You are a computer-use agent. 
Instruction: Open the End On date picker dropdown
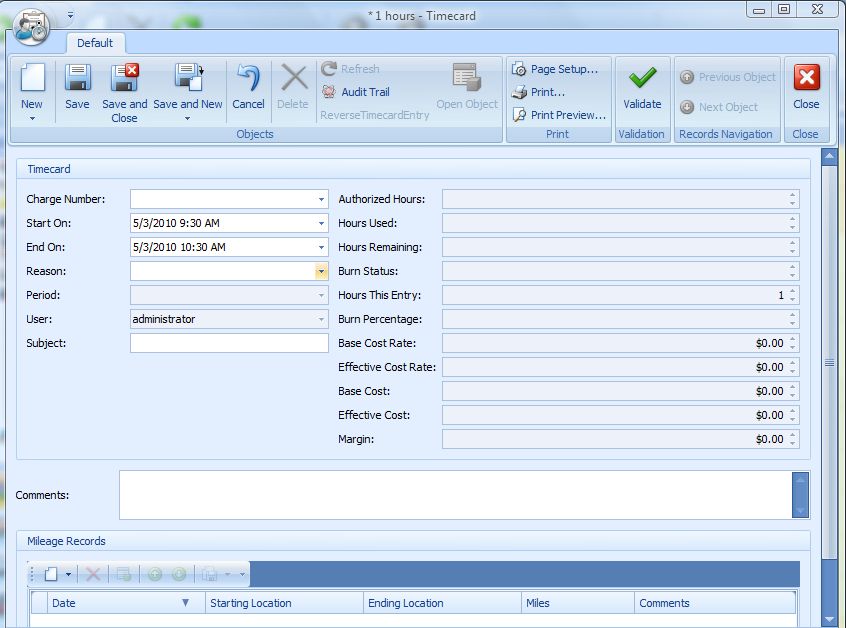(x=321, y=247)
